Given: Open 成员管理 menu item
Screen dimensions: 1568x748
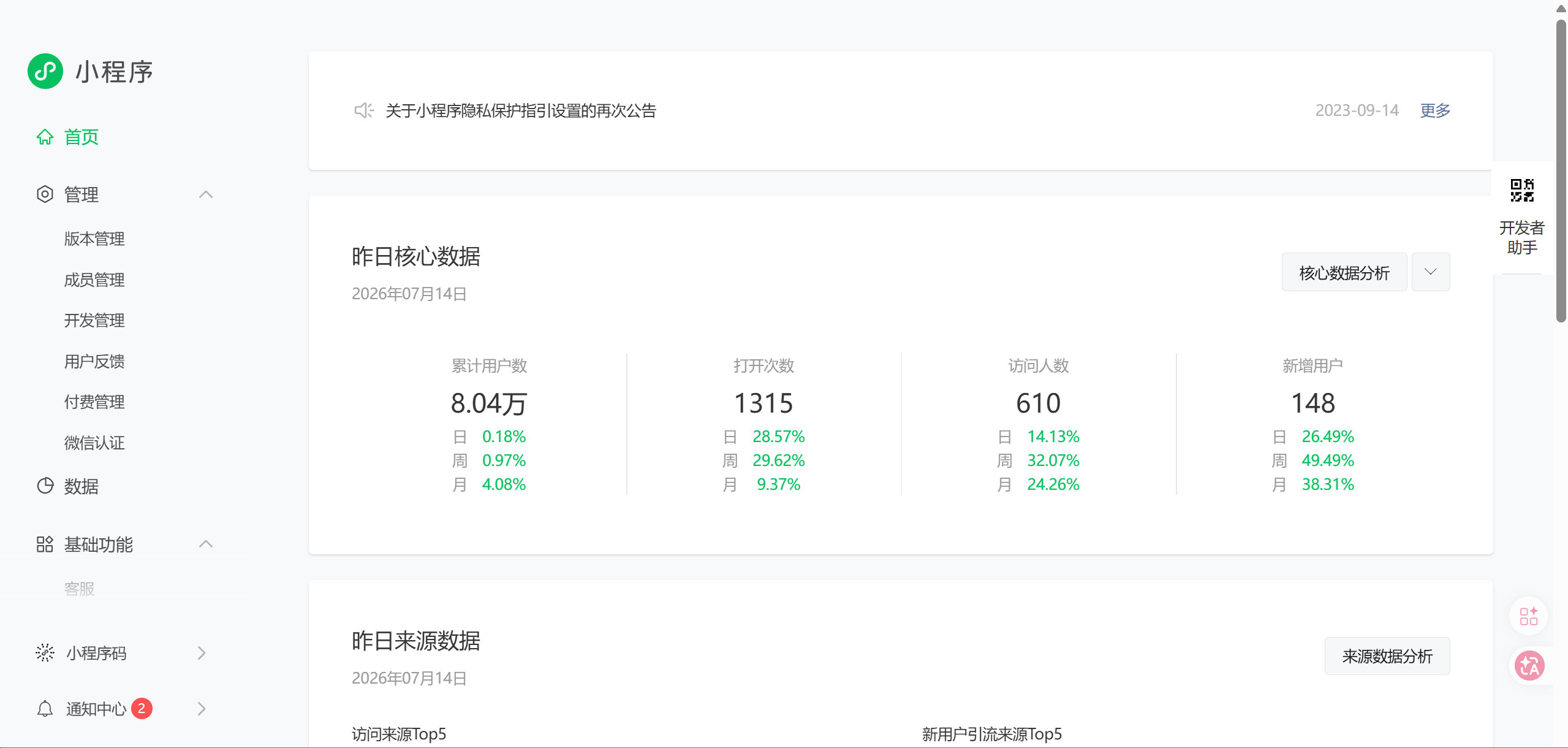Looking at the screenshot, I should tap(94, 280).
